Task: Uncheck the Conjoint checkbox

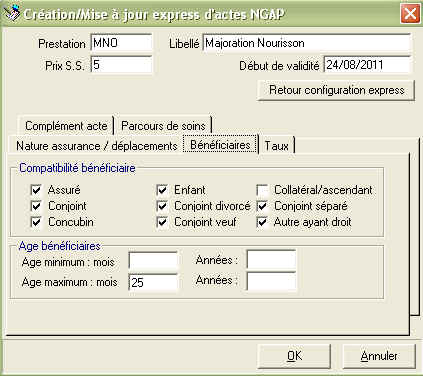Action: (x=36, y=206)
